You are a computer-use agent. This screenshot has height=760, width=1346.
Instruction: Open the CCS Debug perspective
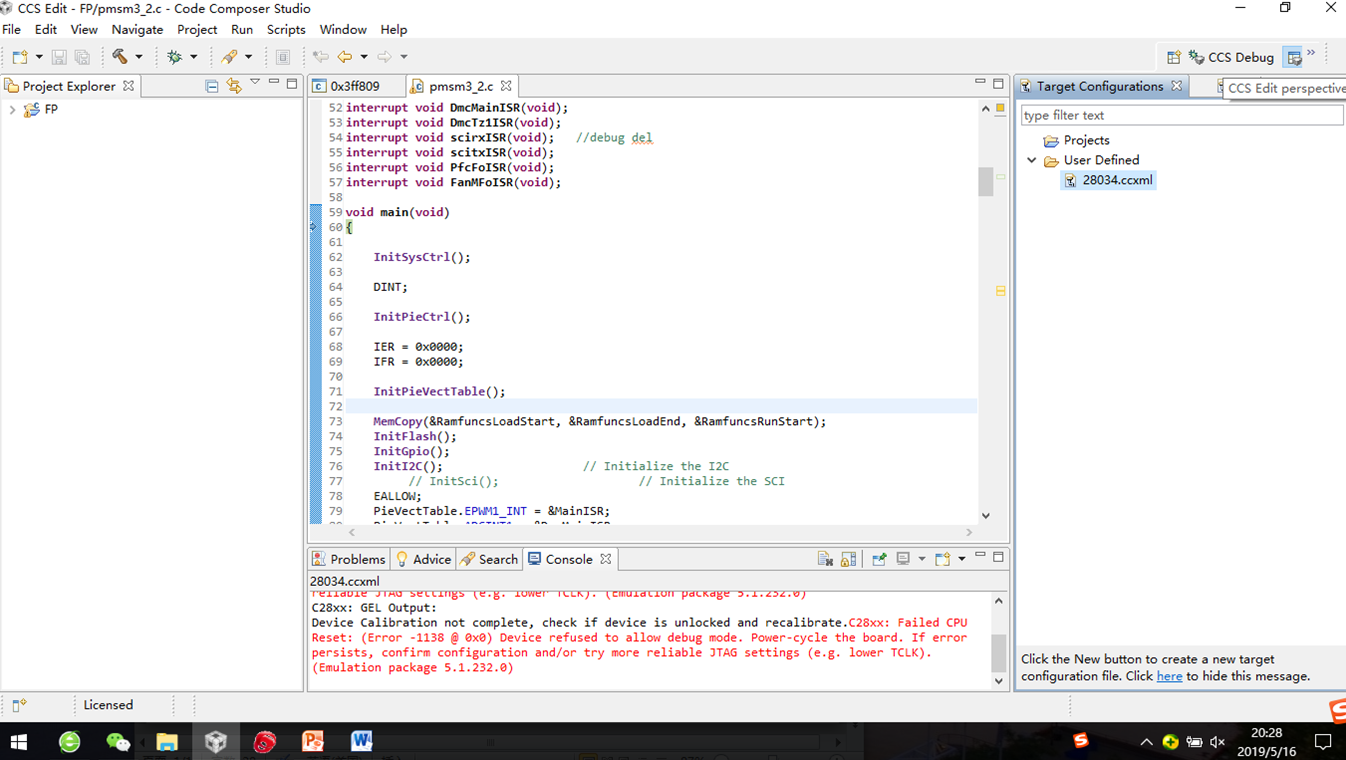click(1230, 57)
